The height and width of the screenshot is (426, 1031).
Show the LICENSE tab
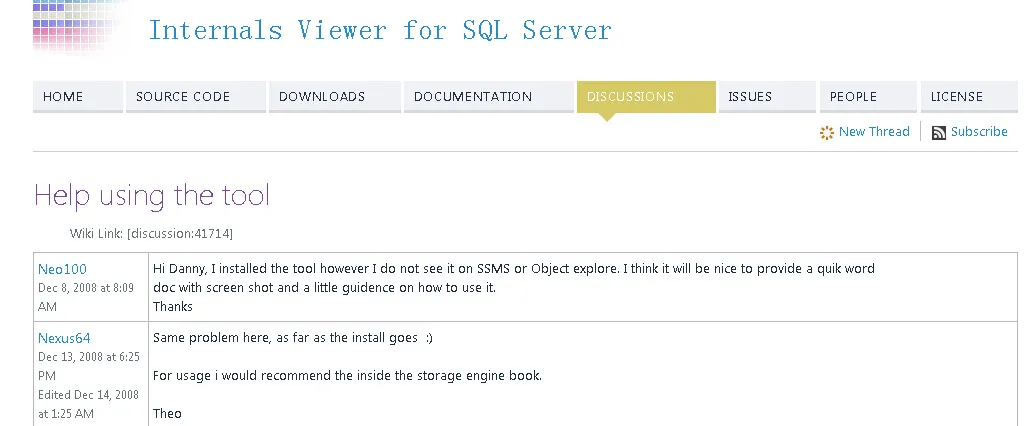[957, 97]
